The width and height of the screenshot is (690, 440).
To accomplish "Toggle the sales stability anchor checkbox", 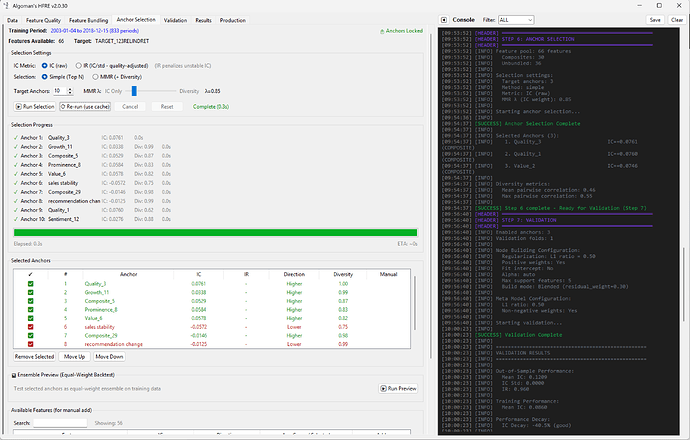I will (x=30, y=327).
